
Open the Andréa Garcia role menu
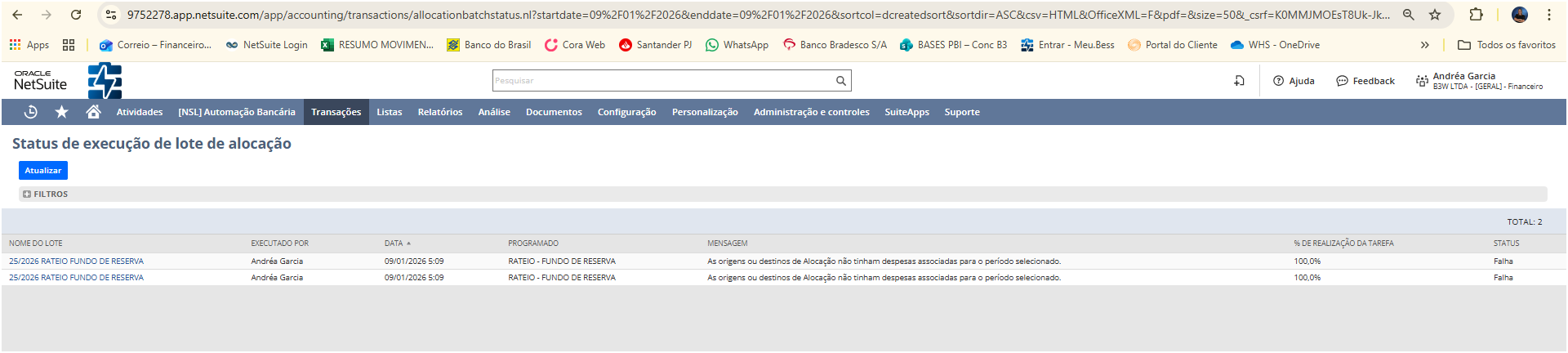point(1478,81)
